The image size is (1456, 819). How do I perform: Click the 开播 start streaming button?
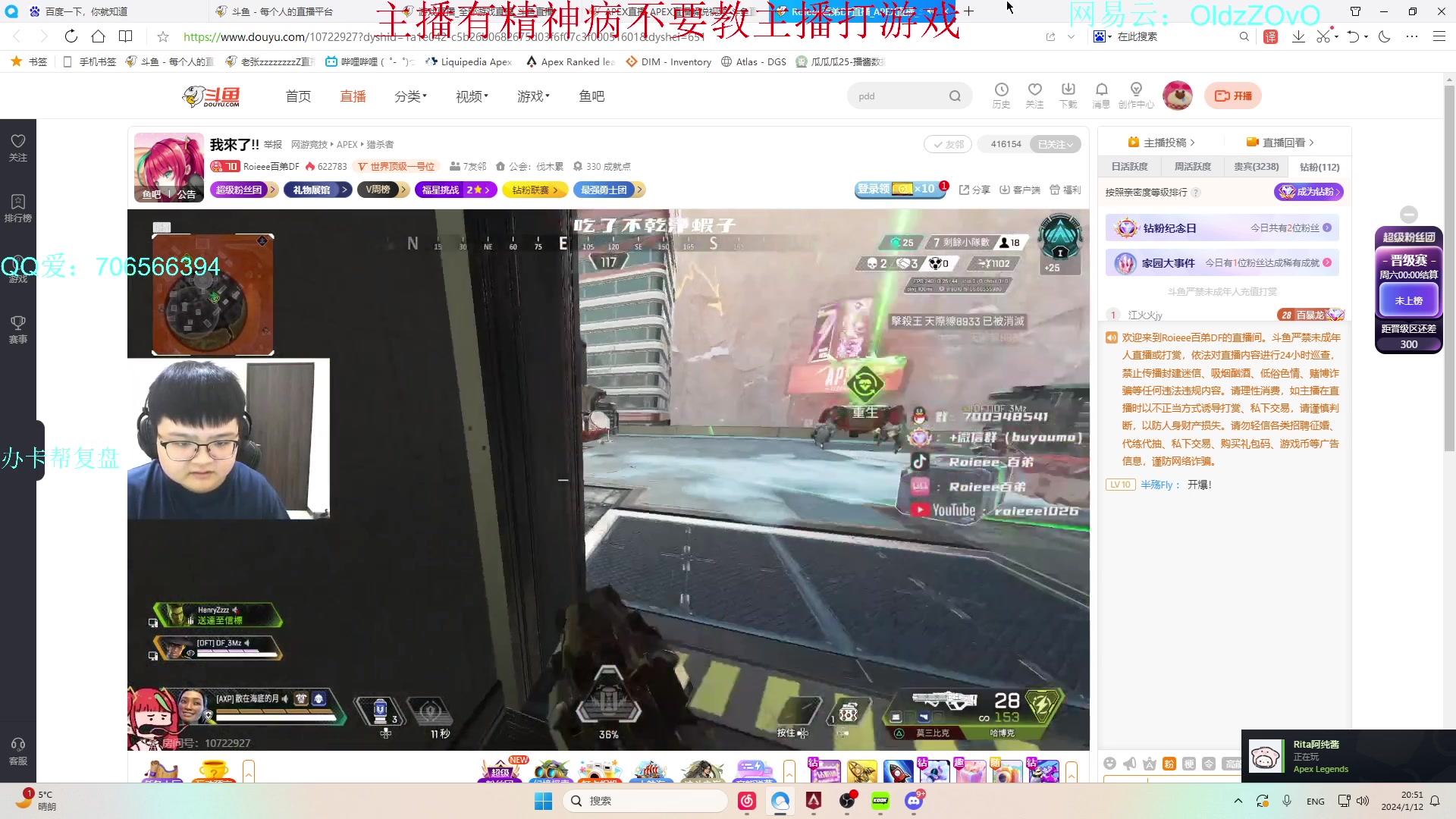(1233, 96)
